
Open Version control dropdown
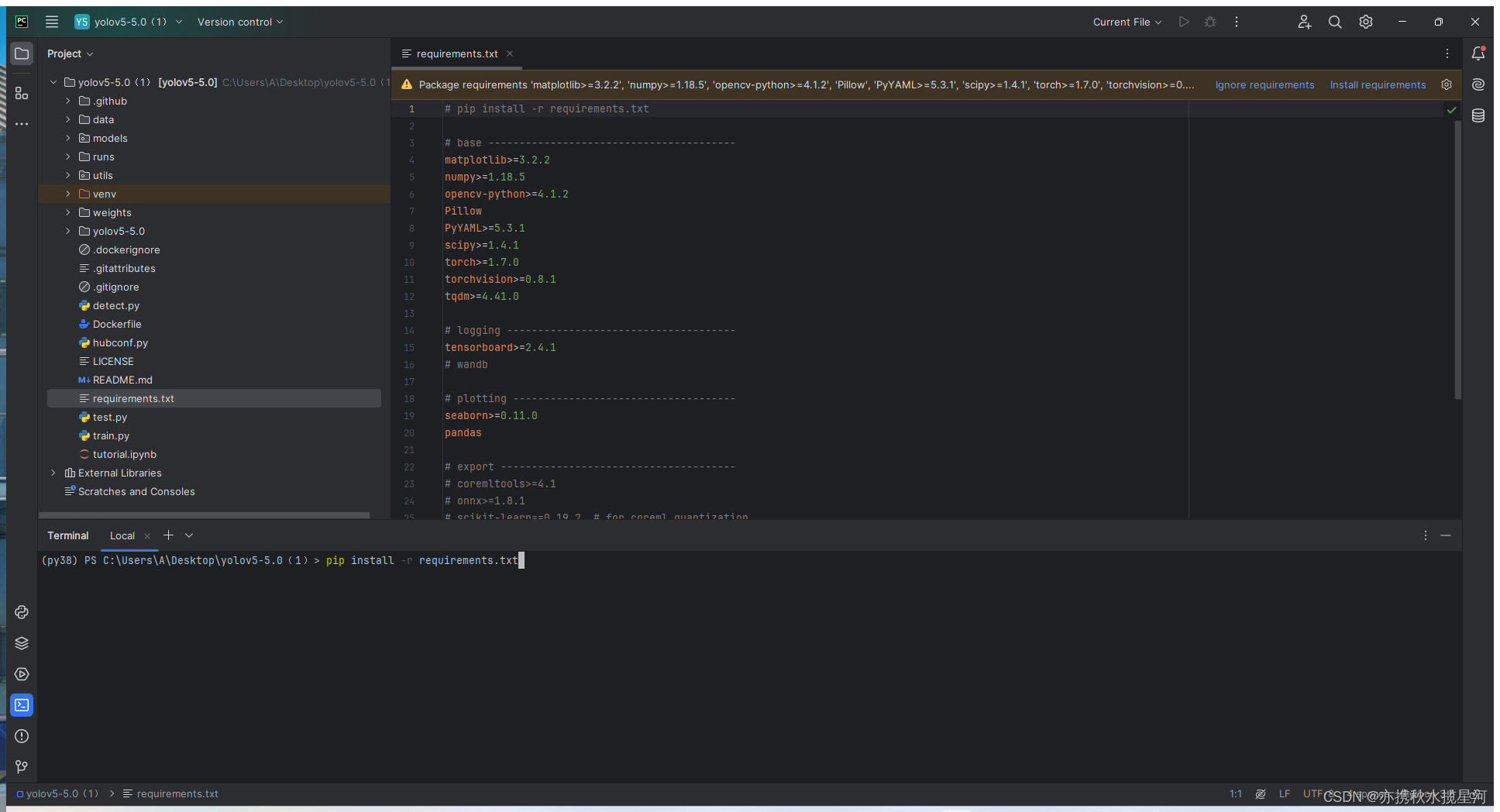240,22
